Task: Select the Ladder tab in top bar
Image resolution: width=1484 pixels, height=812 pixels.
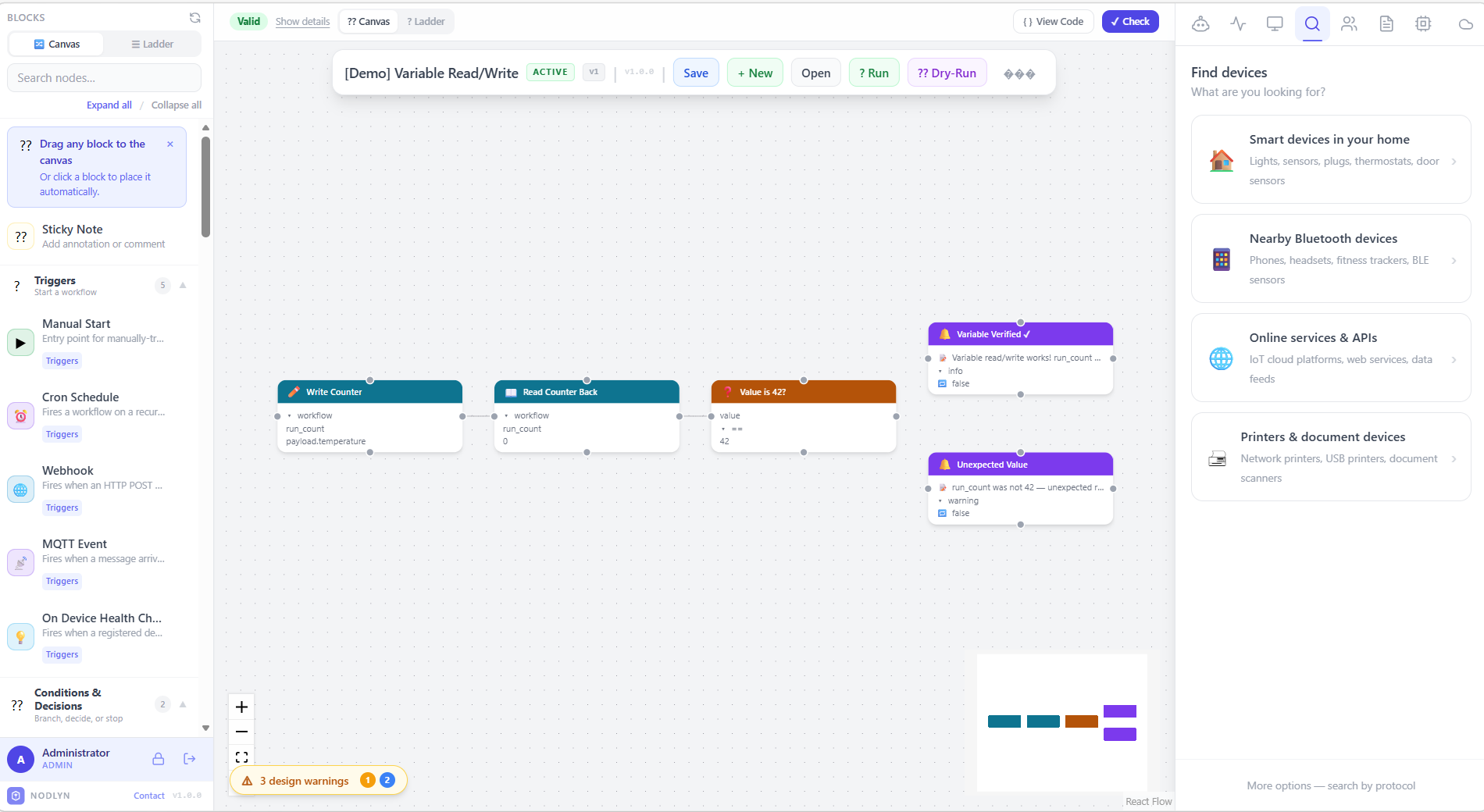Action: (426, 22)
